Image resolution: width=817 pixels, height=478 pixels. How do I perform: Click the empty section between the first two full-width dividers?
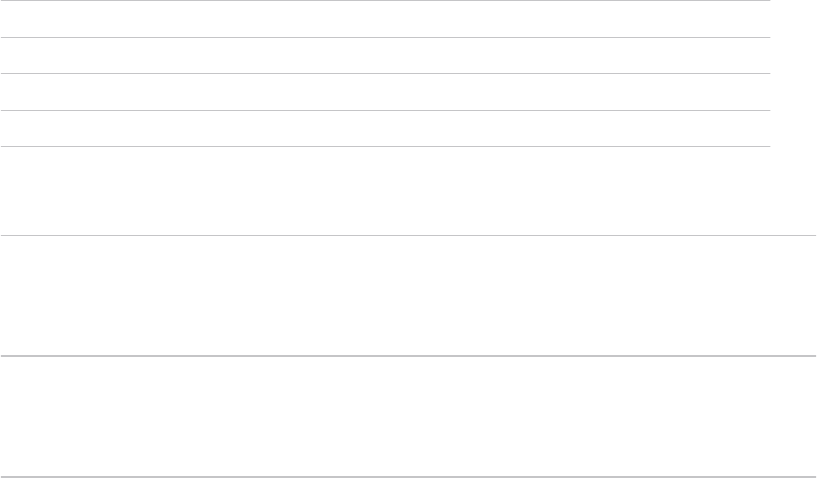pyautogui.click(x=408, y=295)
